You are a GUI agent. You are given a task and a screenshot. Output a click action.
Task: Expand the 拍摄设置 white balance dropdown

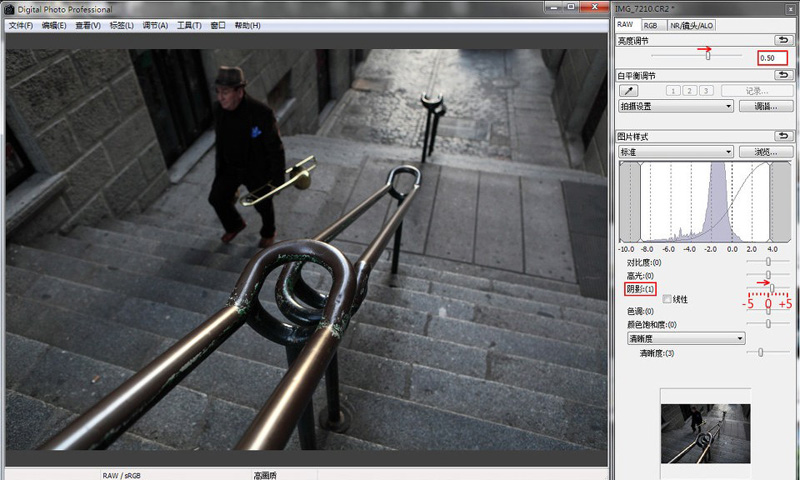(676, 106)
